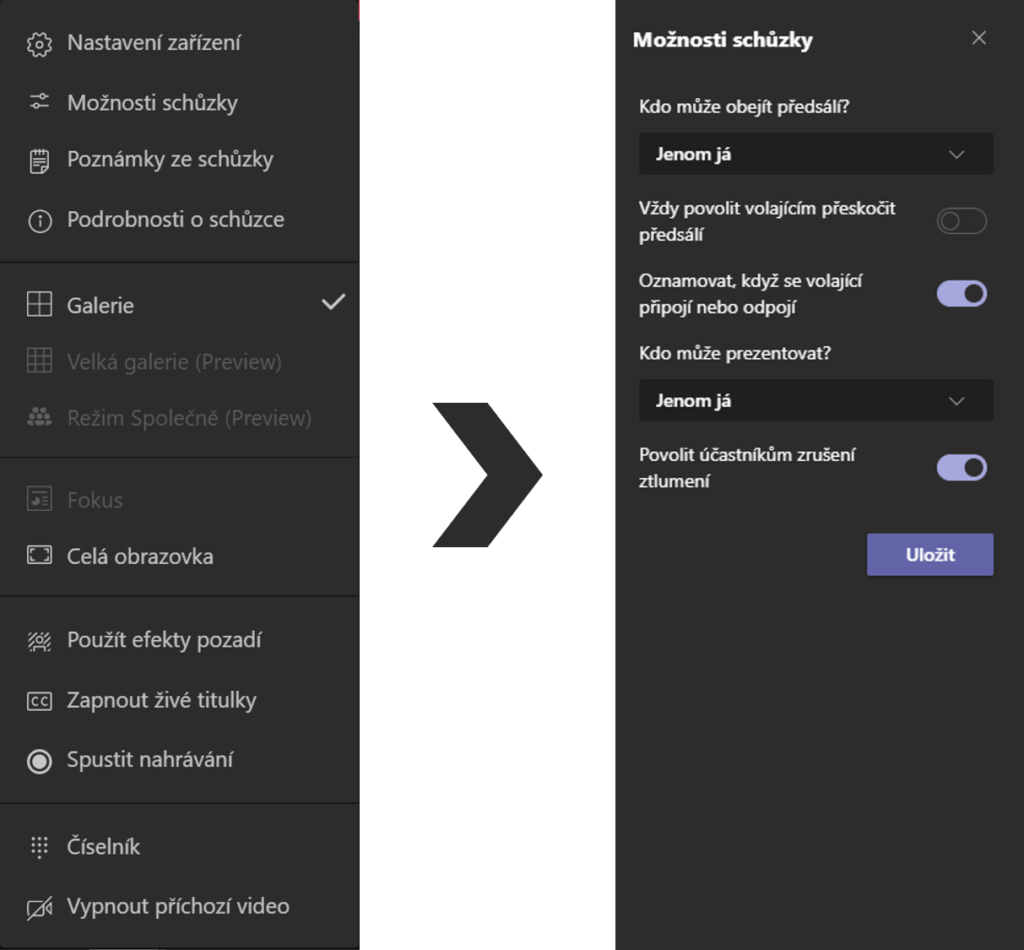The height and width of the screenshot is (950, 1024).
Task: Click the background effects icon
Action: pyautogui.click(x=39, y=641)
